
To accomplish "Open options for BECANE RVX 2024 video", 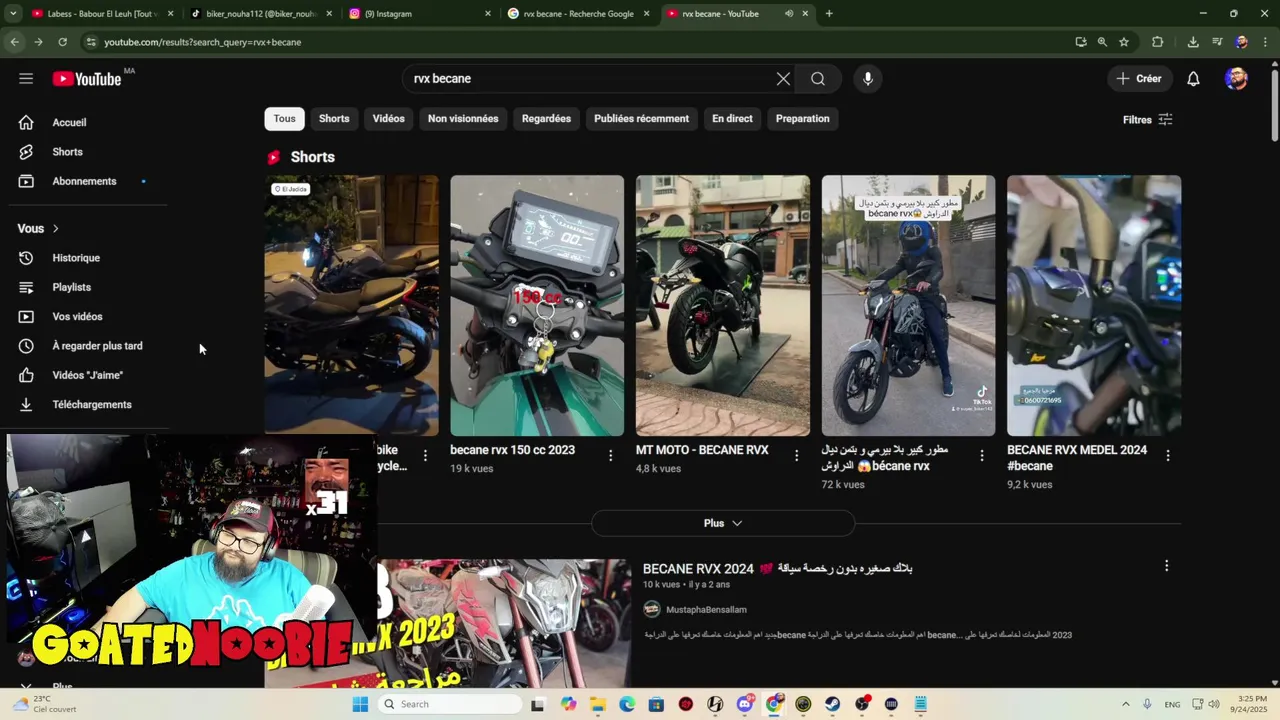I will 1166,566.
